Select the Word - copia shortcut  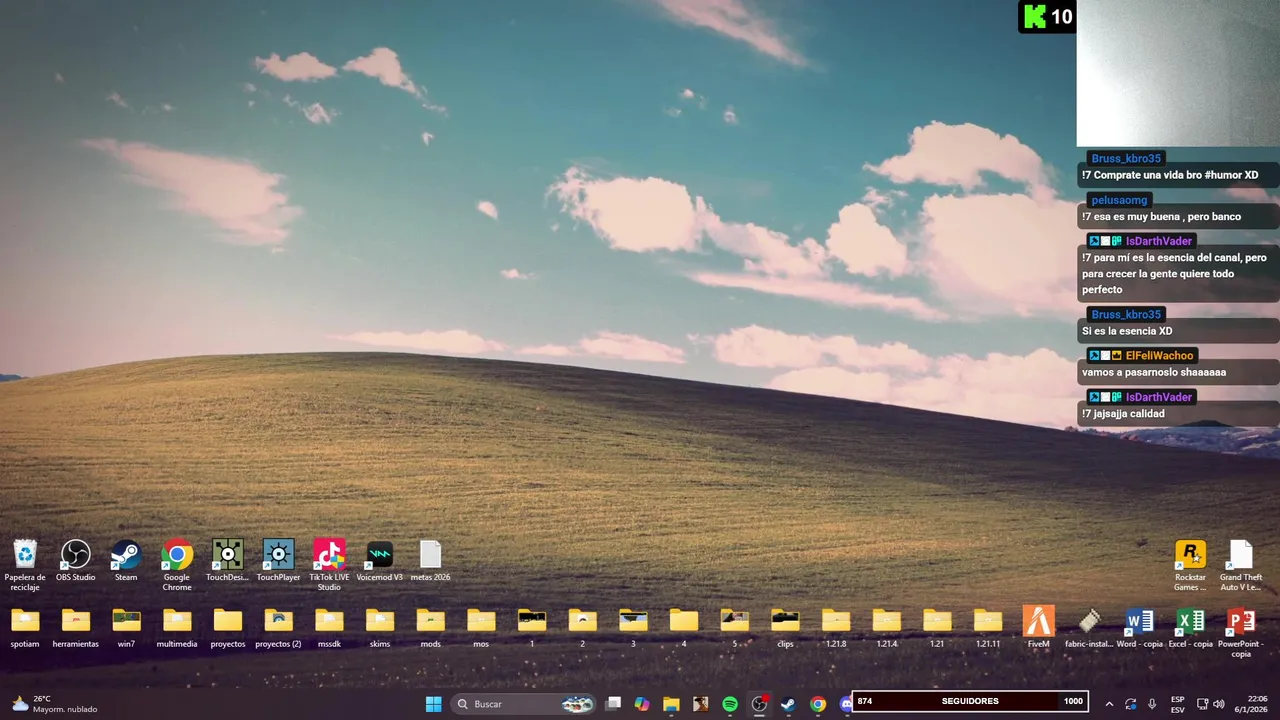[x=1140, y=628]
